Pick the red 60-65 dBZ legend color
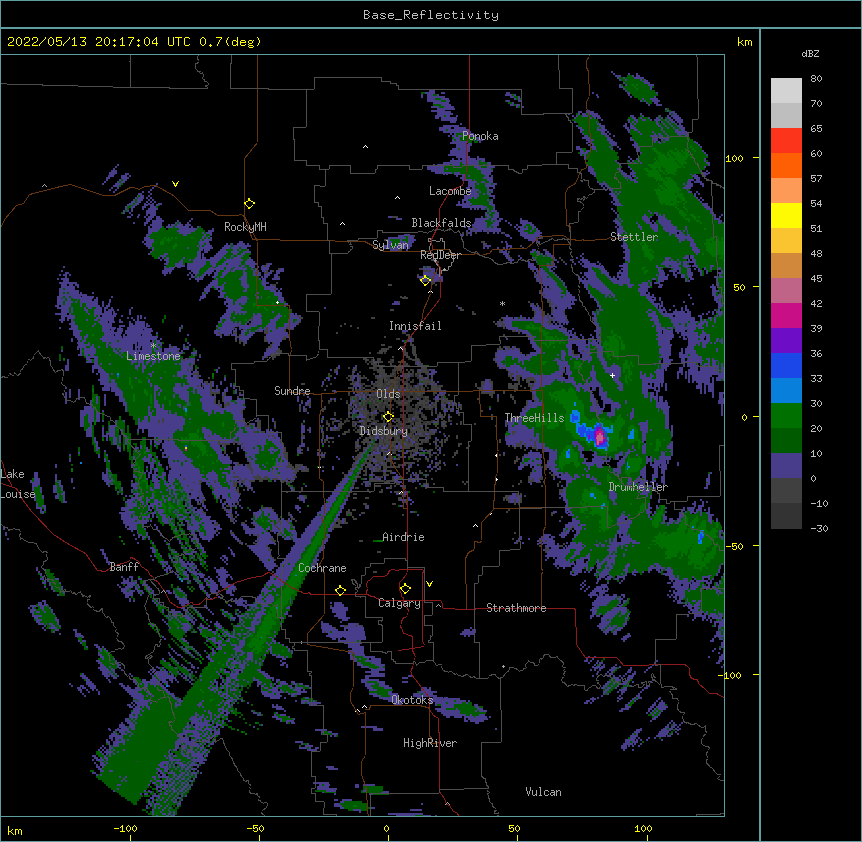This screenshot has height=842, width=862. pos(786,141)
